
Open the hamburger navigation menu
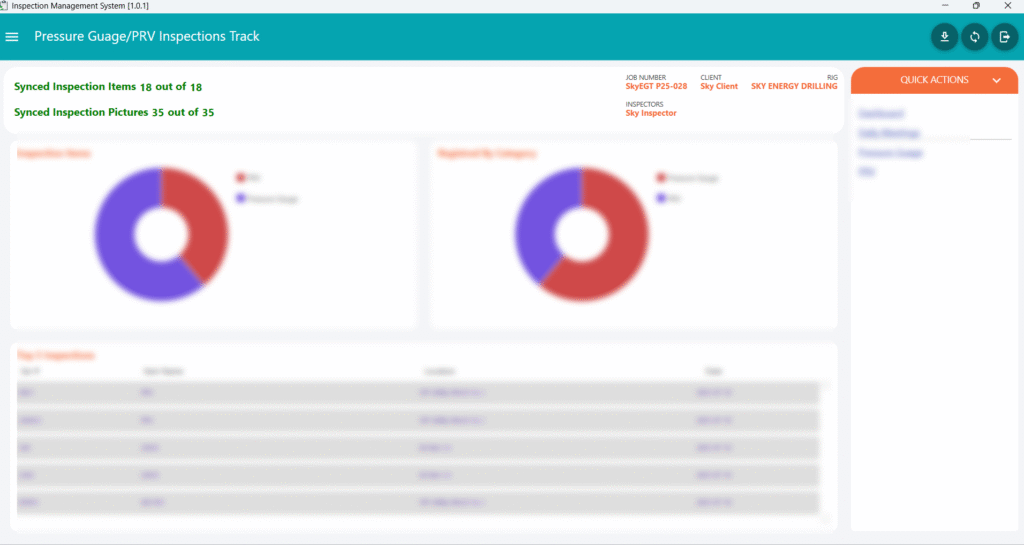[x=12, y=37]
